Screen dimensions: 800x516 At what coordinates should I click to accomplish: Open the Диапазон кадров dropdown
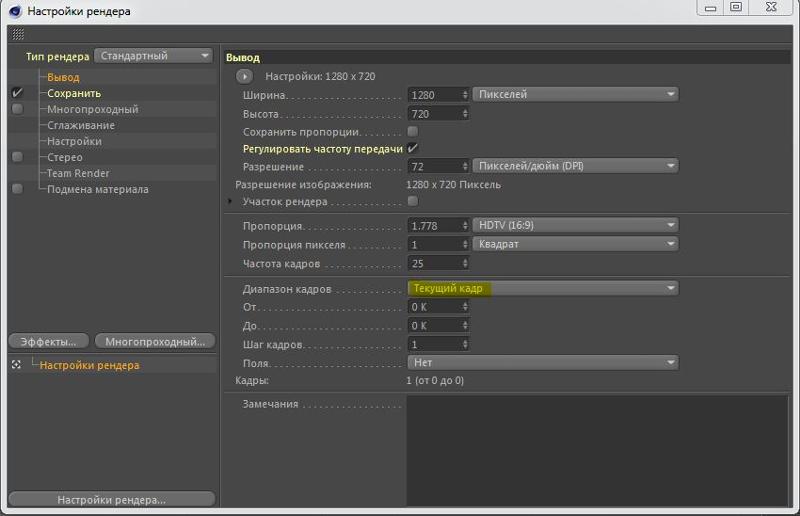click(543, 288)
